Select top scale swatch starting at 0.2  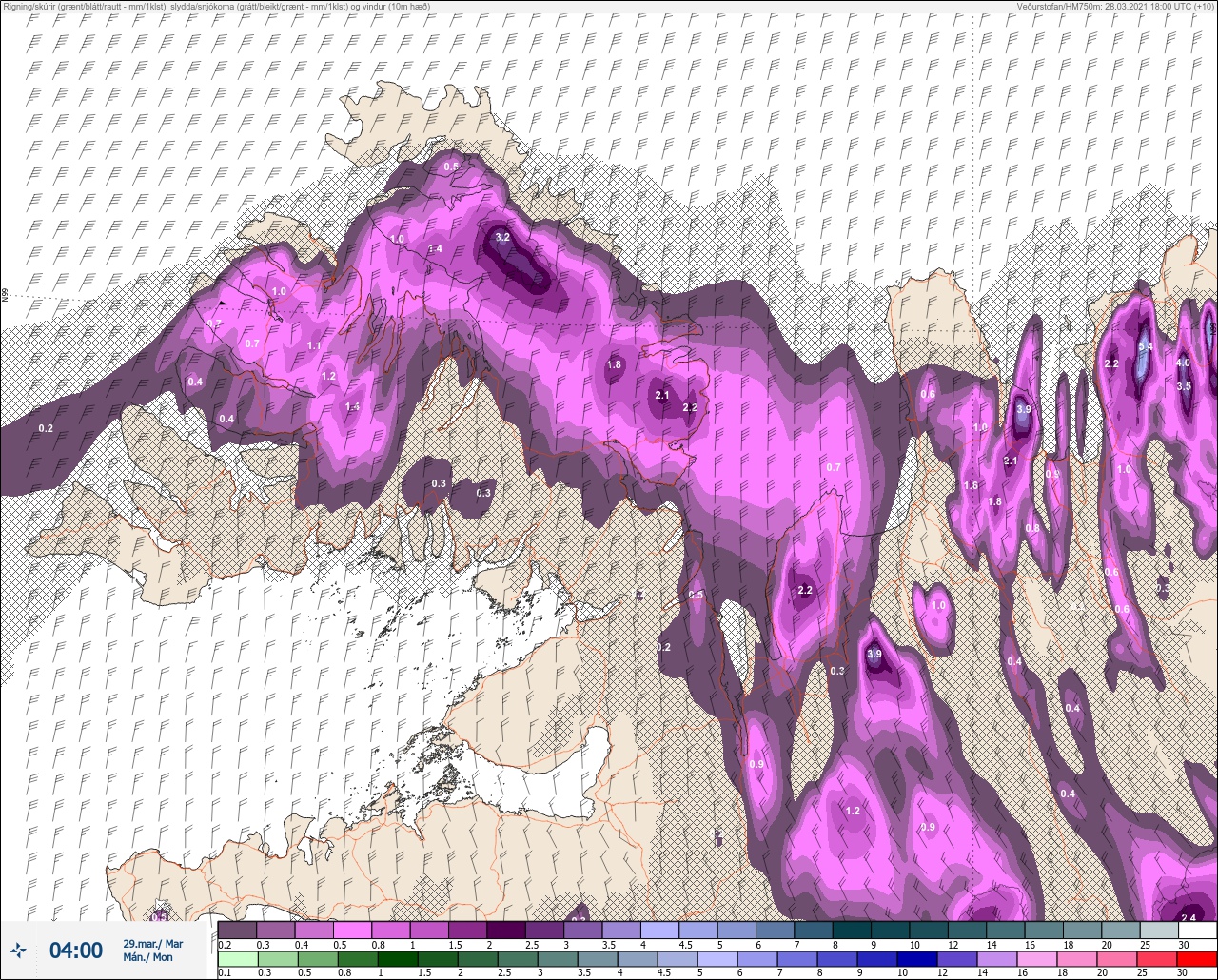(x=237, y=930)
